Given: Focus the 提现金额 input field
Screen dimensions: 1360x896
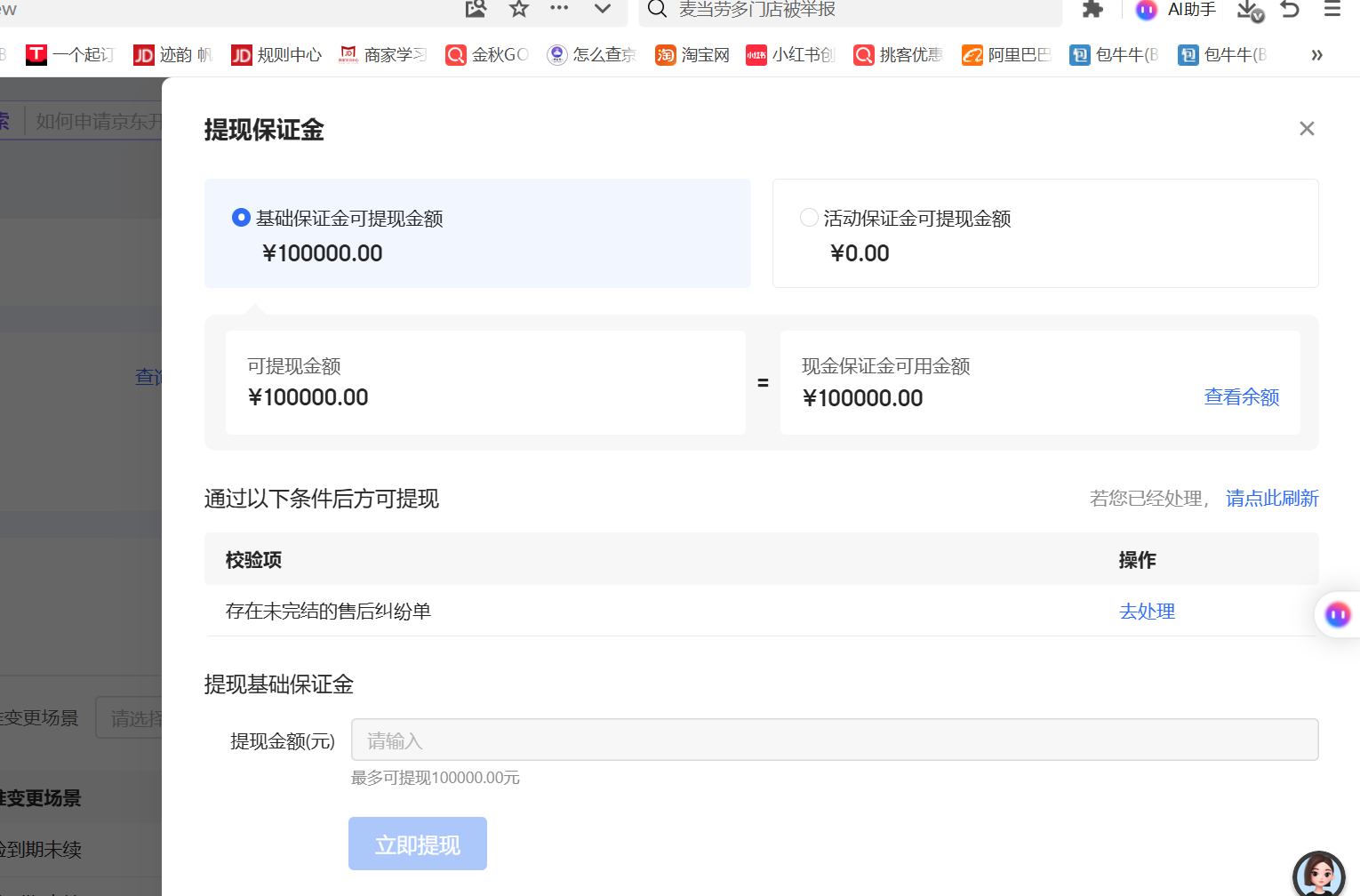Looking at the screenshot, I should pos(835,740).
